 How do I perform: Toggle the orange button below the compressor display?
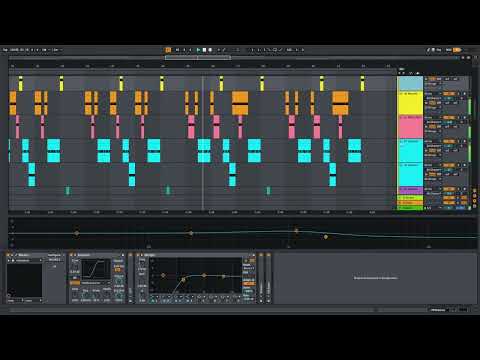(75, 283)
